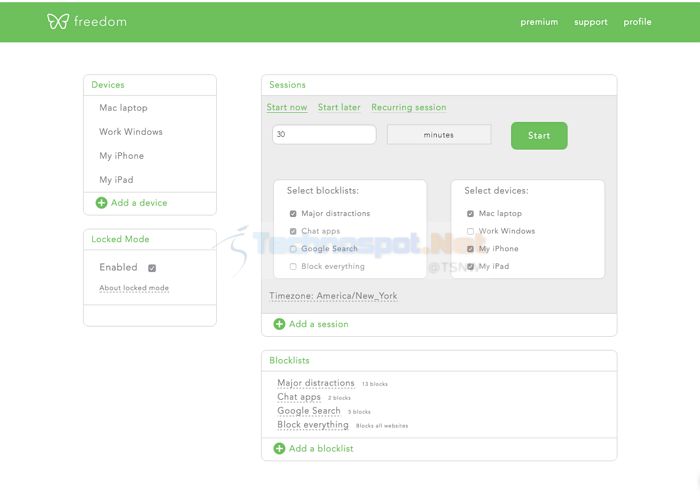700x500 pixels.
Task: Switch to the Recurring session tab
Action: [408, 107]
